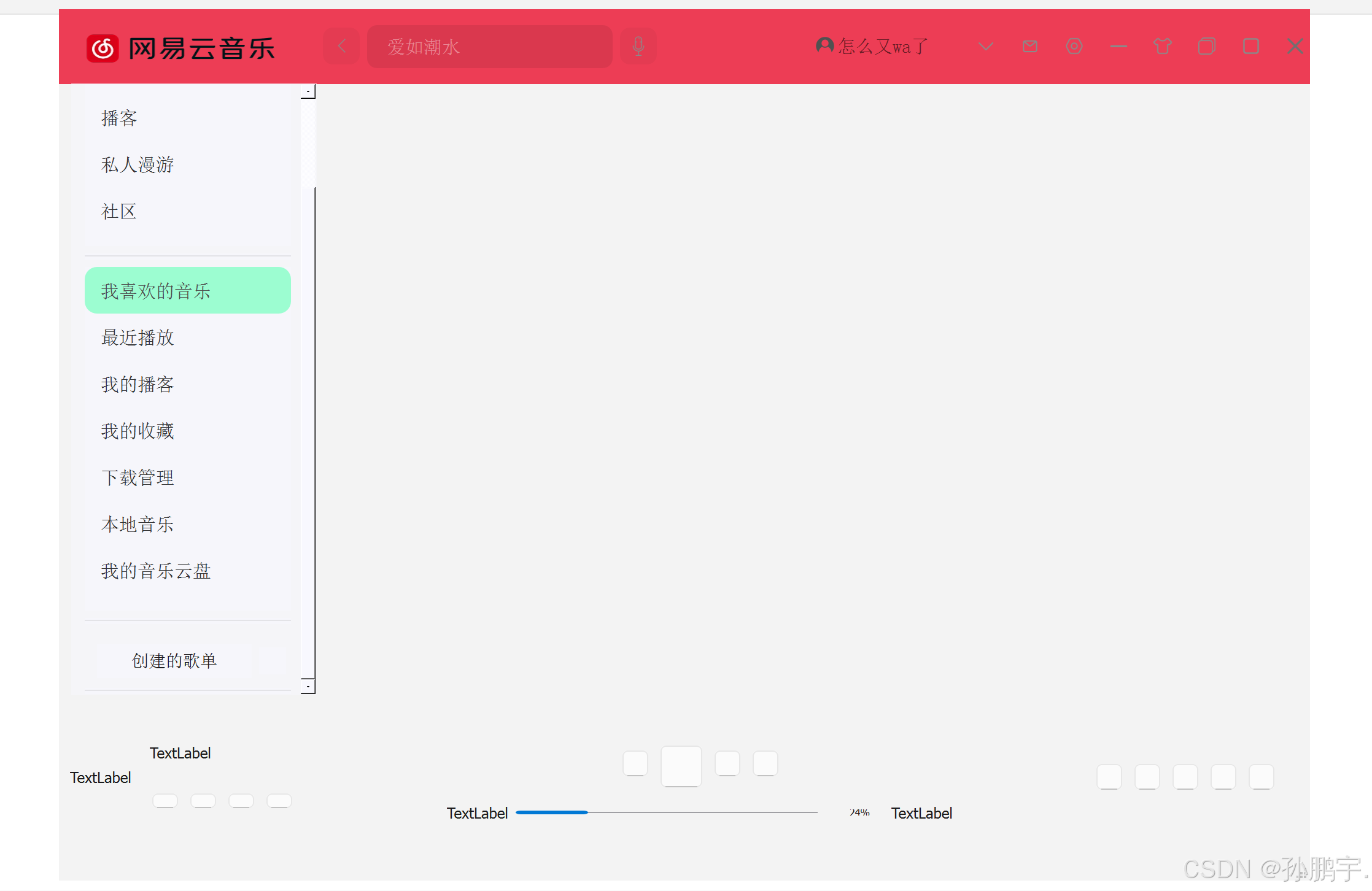Open 私人漫游 in the sidebar
Image resolution: width=1372 pixels, height=891 pixels.
point(138,164)
